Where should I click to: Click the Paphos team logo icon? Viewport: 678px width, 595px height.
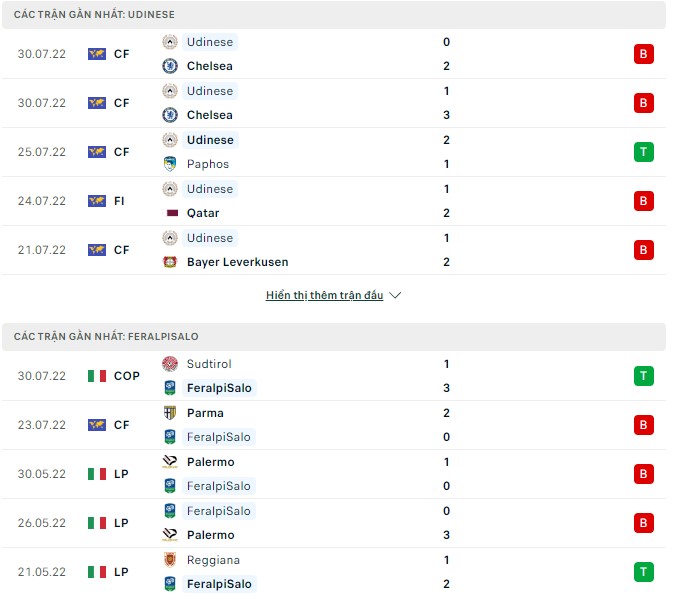[x=170, y=164]
